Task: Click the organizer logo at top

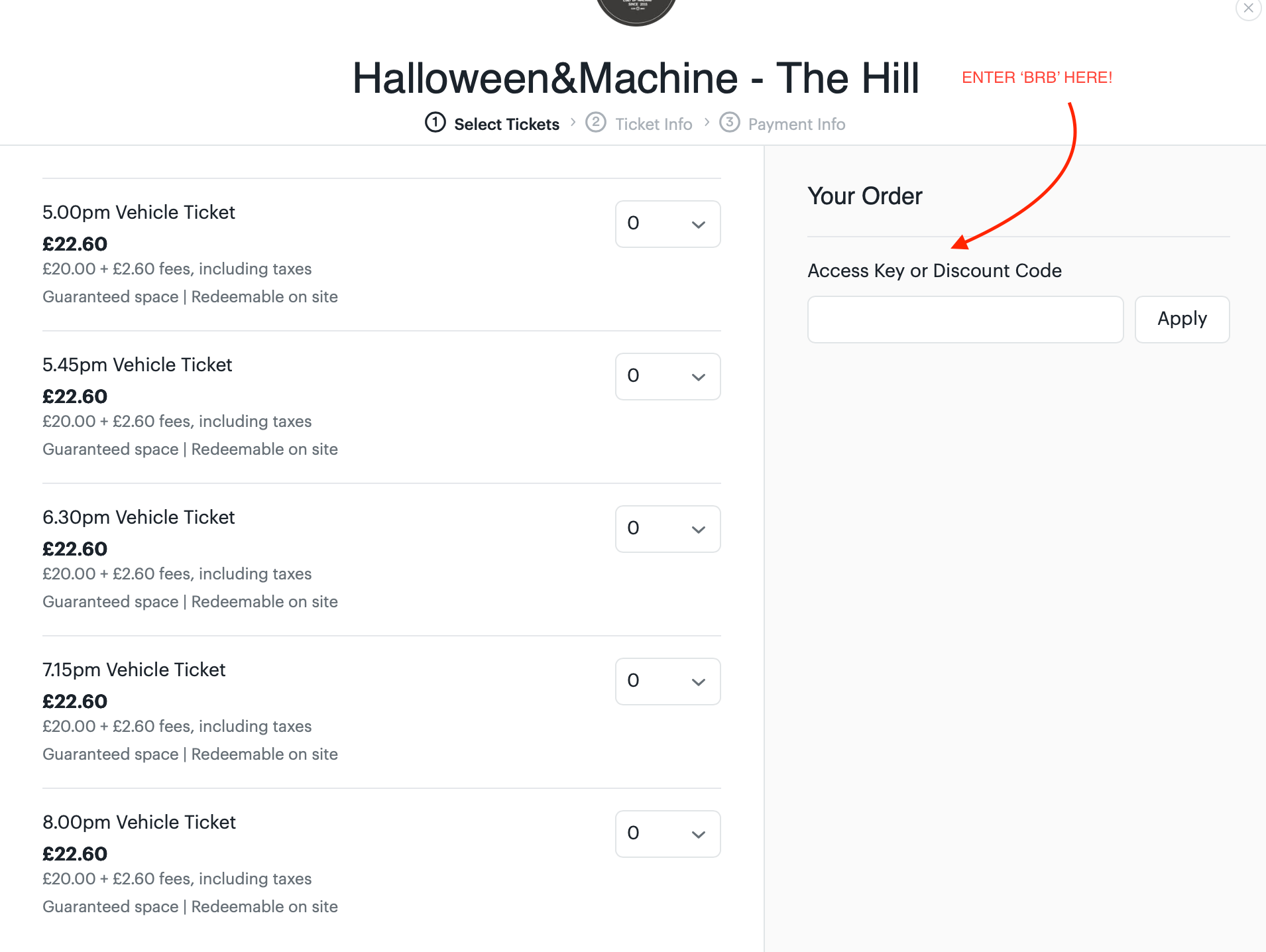Action: point(636,11)
